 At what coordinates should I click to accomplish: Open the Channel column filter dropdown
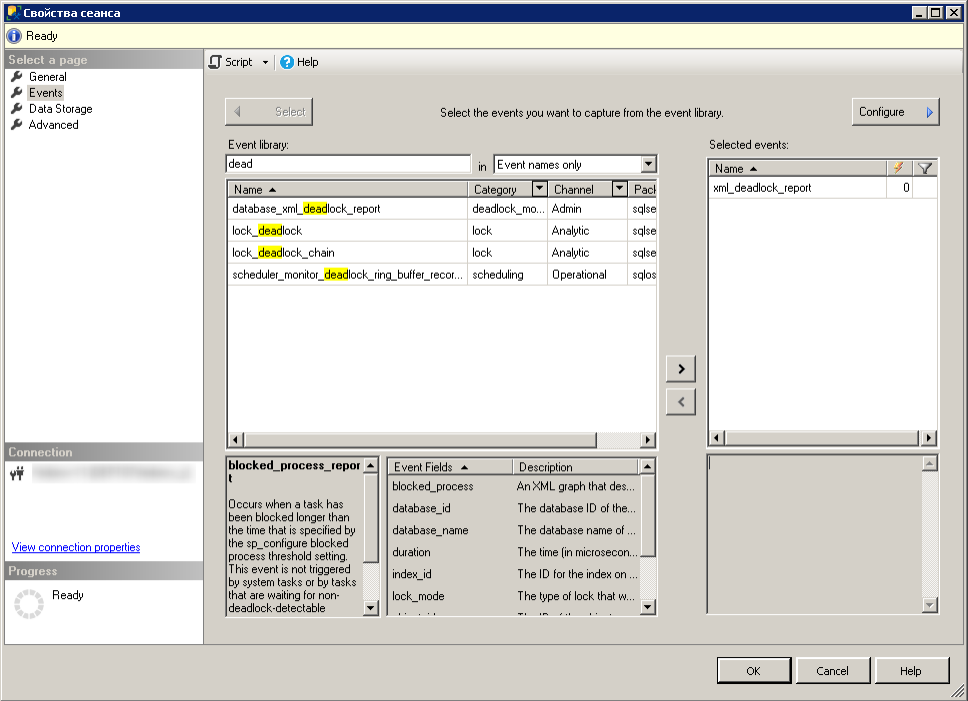coord(619,189)
